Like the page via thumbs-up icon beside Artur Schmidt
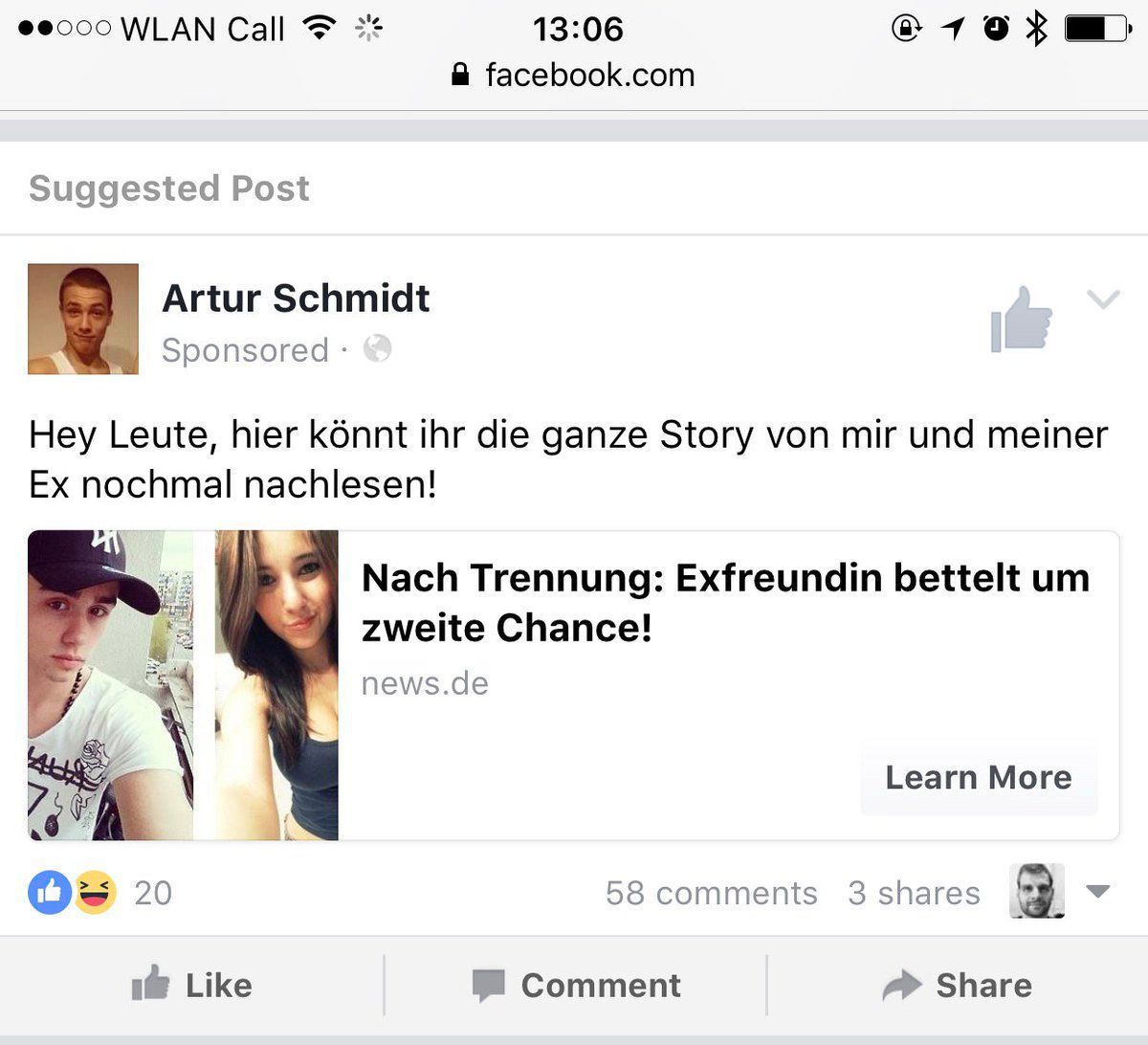1148x1045 pixels. point(1022,320)
